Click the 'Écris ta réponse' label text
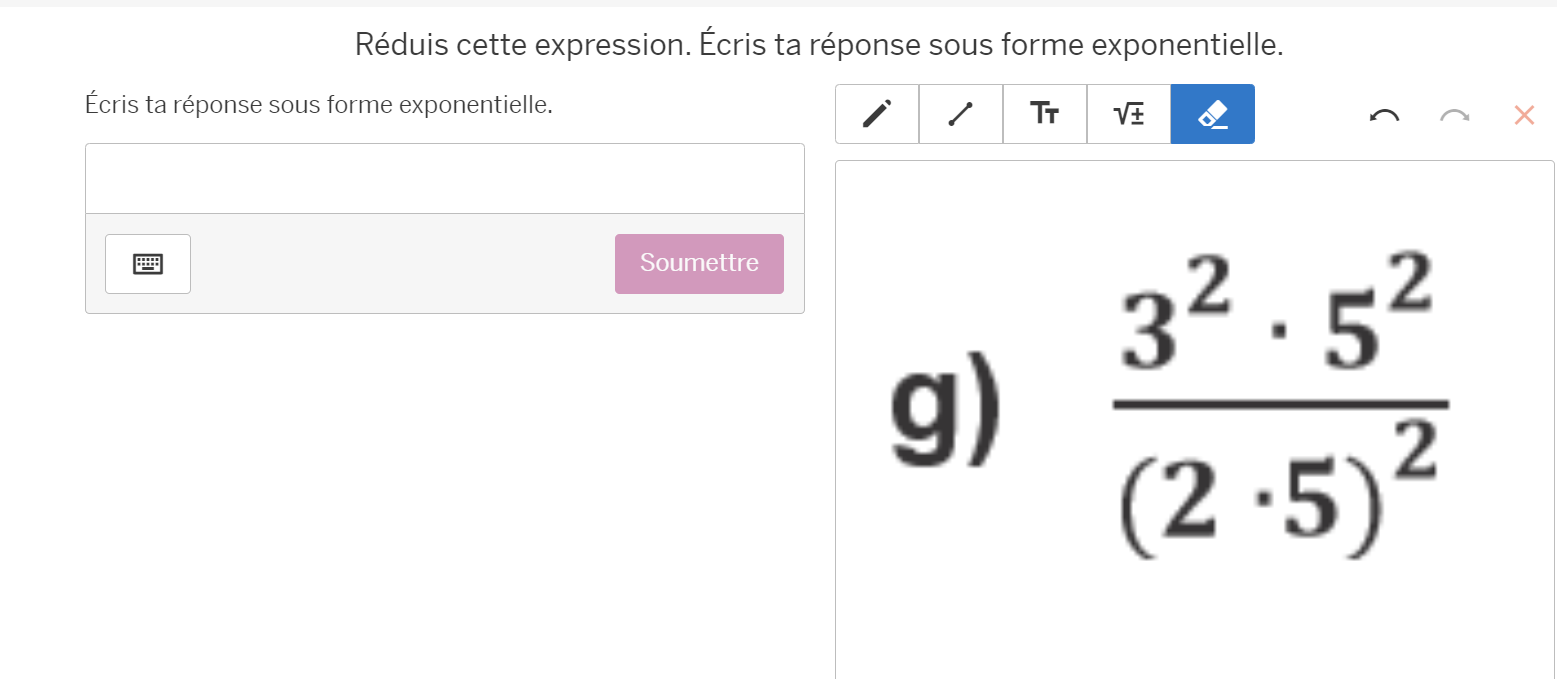Screen dimensions: 1557x679 point(319,104)
